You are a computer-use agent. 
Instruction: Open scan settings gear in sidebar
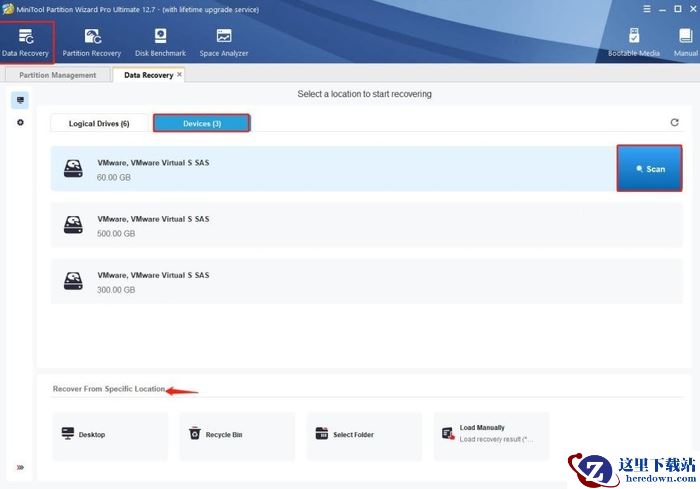click(20, 122)
